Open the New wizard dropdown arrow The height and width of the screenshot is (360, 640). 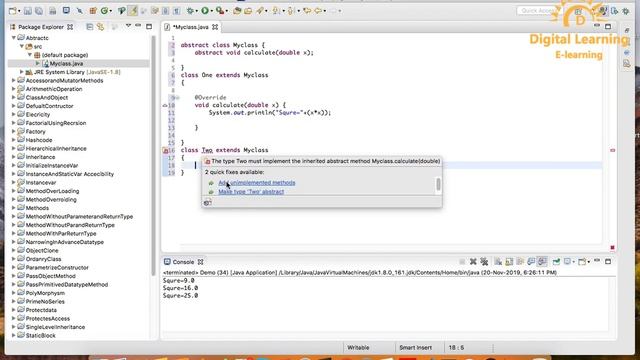(x=19, y=11)
